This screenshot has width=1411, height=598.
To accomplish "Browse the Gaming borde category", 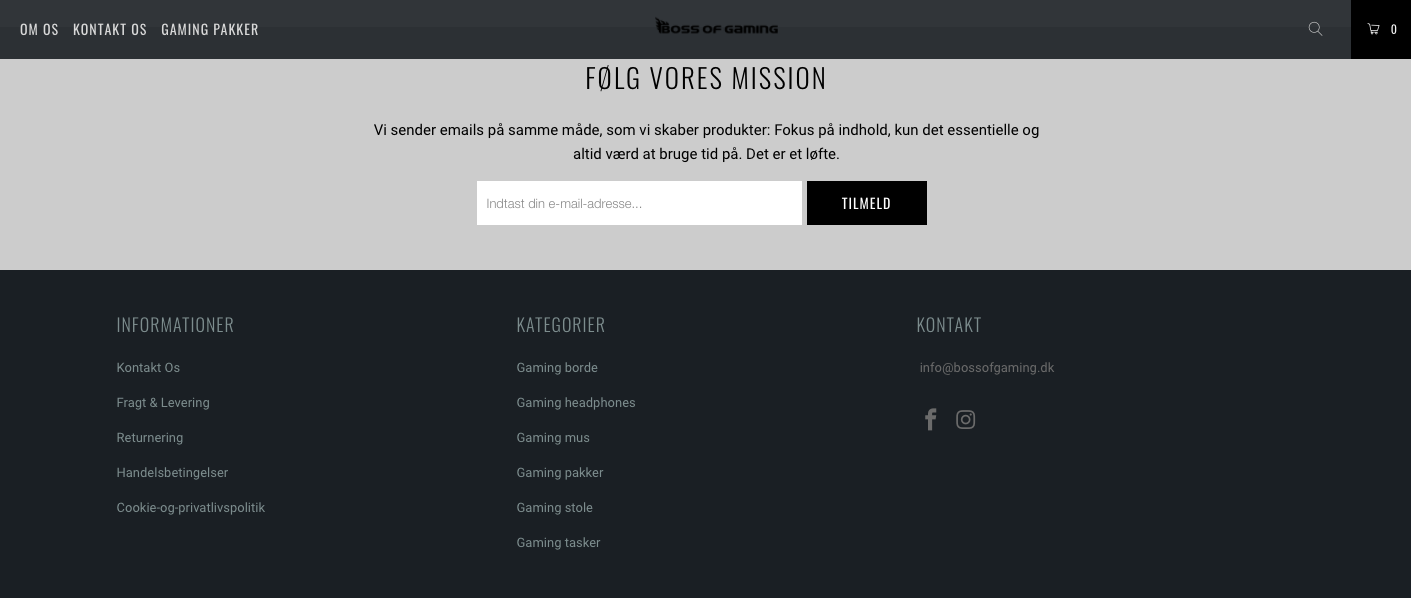I will 557,368.
